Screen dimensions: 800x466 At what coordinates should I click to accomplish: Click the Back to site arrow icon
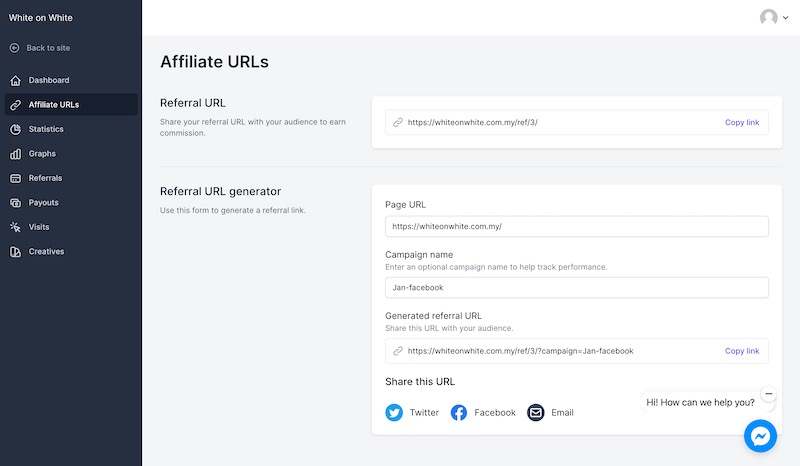15,48
